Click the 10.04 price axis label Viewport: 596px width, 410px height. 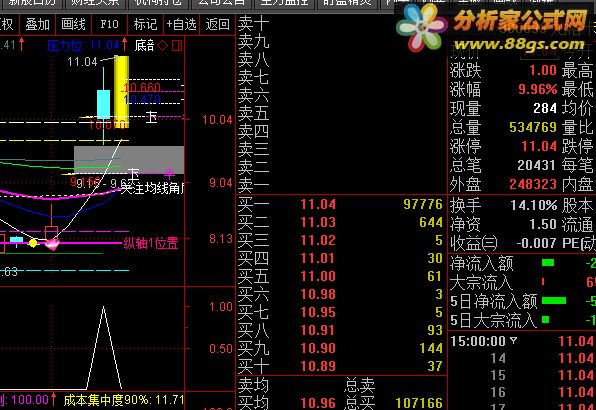pyautogui.click(x=217, y=120)
